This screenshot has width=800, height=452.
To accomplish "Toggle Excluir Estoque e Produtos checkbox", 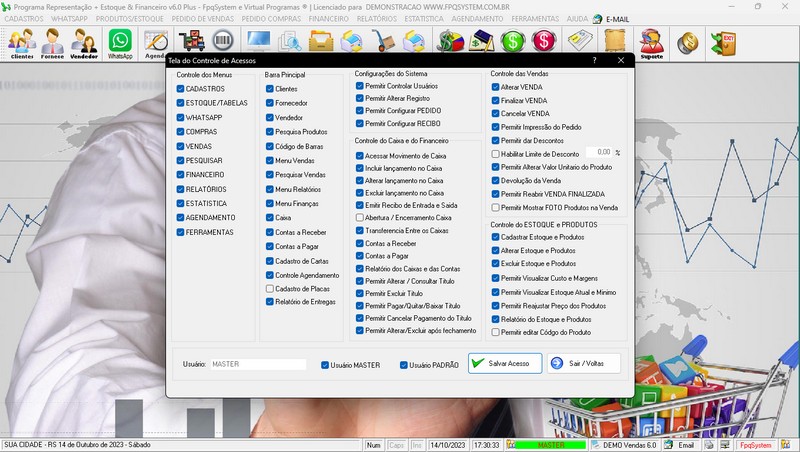I will click(495, 264).
